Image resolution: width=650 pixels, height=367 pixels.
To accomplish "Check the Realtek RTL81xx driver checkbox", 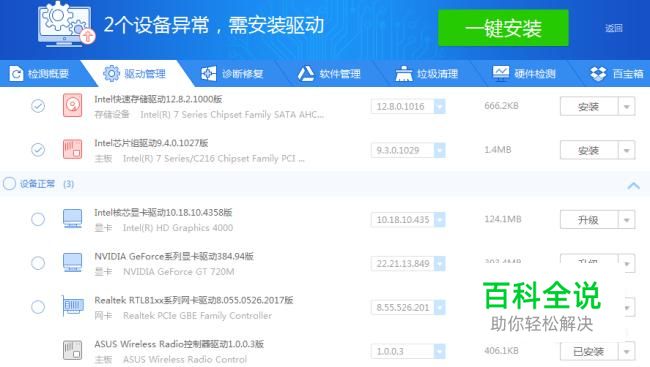I will point(38,307).
